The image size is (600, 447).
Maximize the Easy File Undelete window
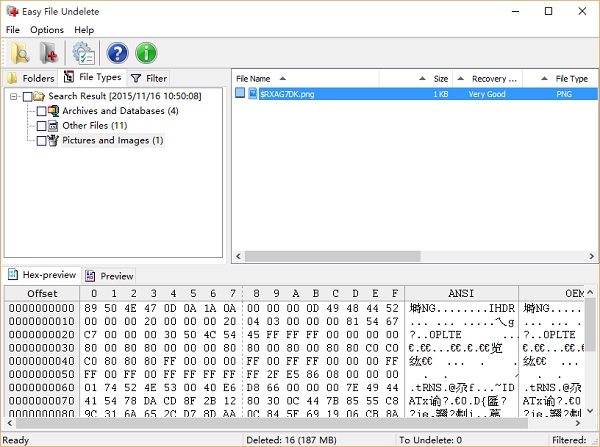tap(548, 11)
